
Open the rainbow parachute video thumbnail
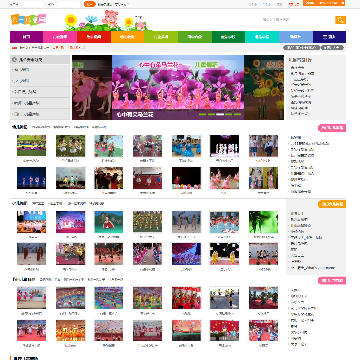point(31,146)
